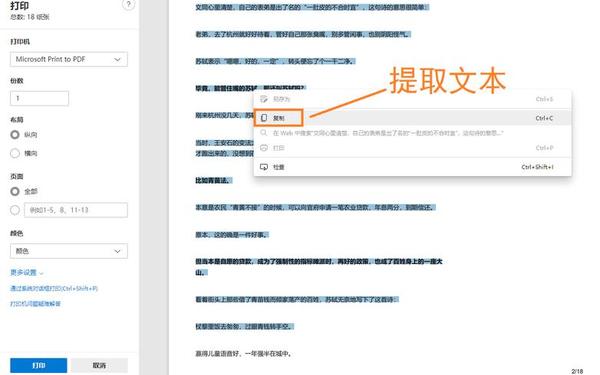Image resolution: width=600 pixels, height=375 pixels.
Task: Click the unselected last line ending 一年强半在城中。
Action: tap(244, 354)
